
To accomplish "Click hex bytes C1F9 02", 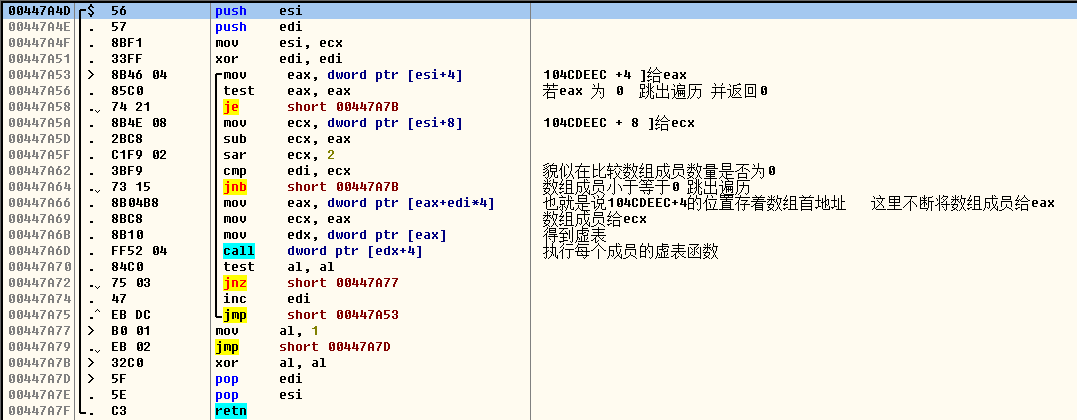I will point(139,155).
